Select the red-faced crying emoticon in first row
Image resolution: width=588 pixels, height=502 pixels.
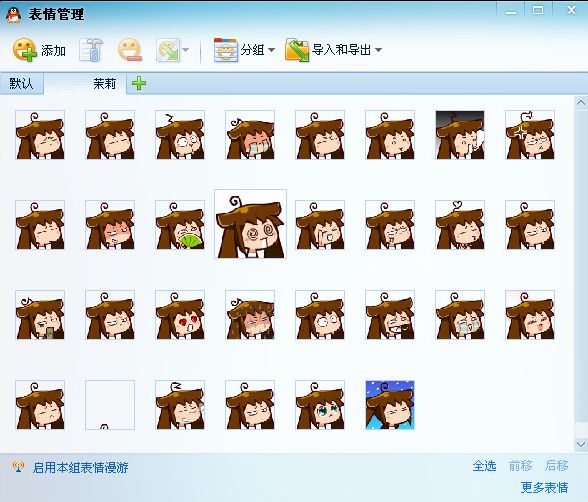(250, 135)
